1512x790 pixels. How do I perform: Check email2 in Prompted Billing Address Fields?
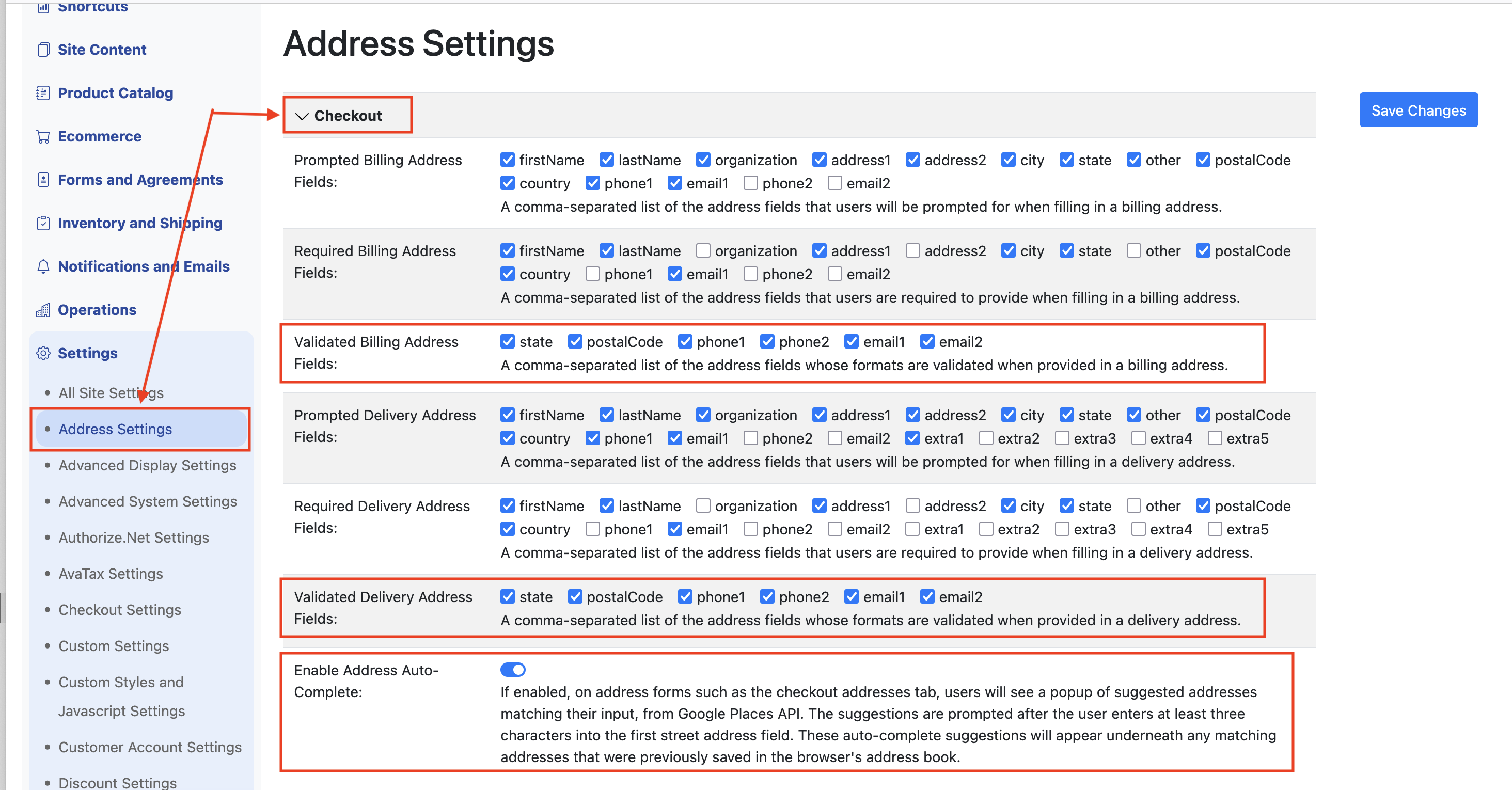[834, 183]
